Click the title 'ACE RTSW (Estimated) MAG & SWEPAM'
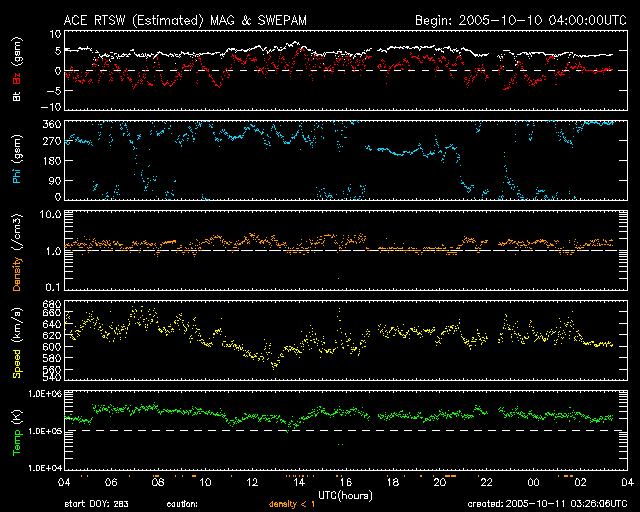The width and height of the screenshot is (640, 512). [x=185, y=20]
